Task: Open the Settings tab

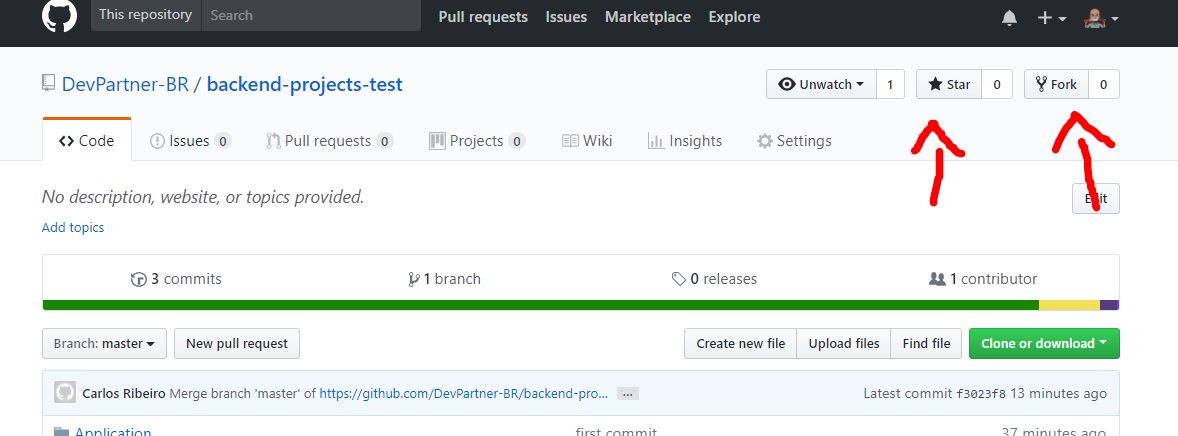Action: pos(794,141)
